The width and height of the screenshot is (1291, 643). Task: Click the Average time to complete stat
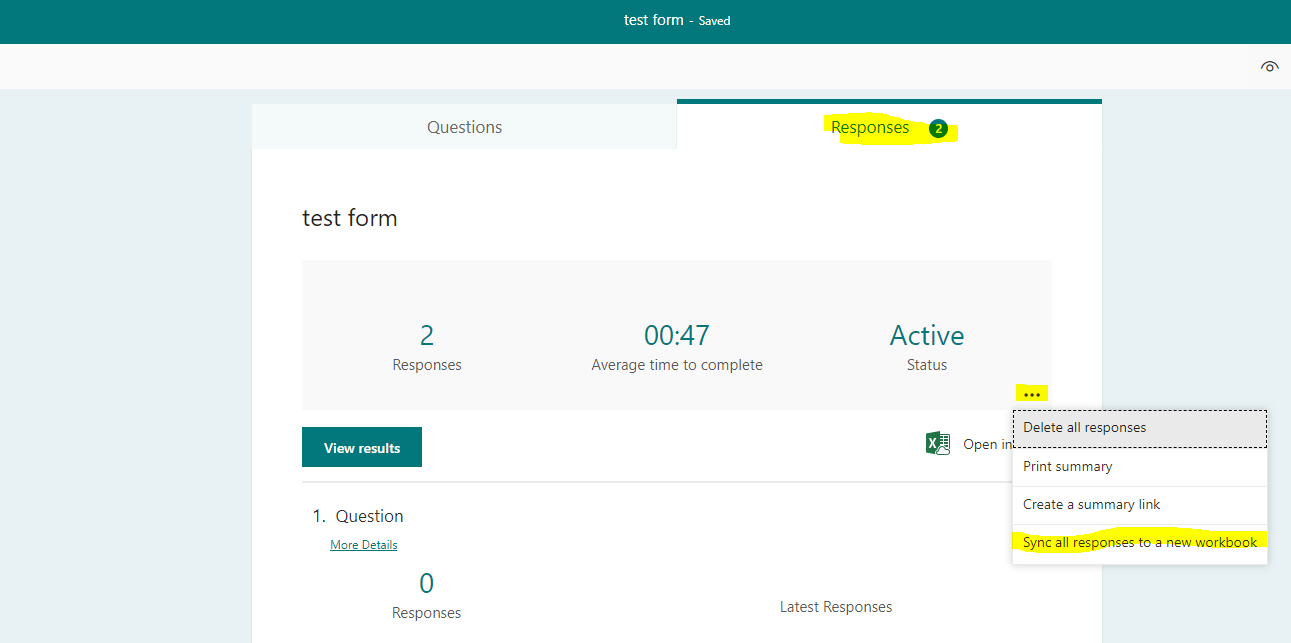coord(677,335)
